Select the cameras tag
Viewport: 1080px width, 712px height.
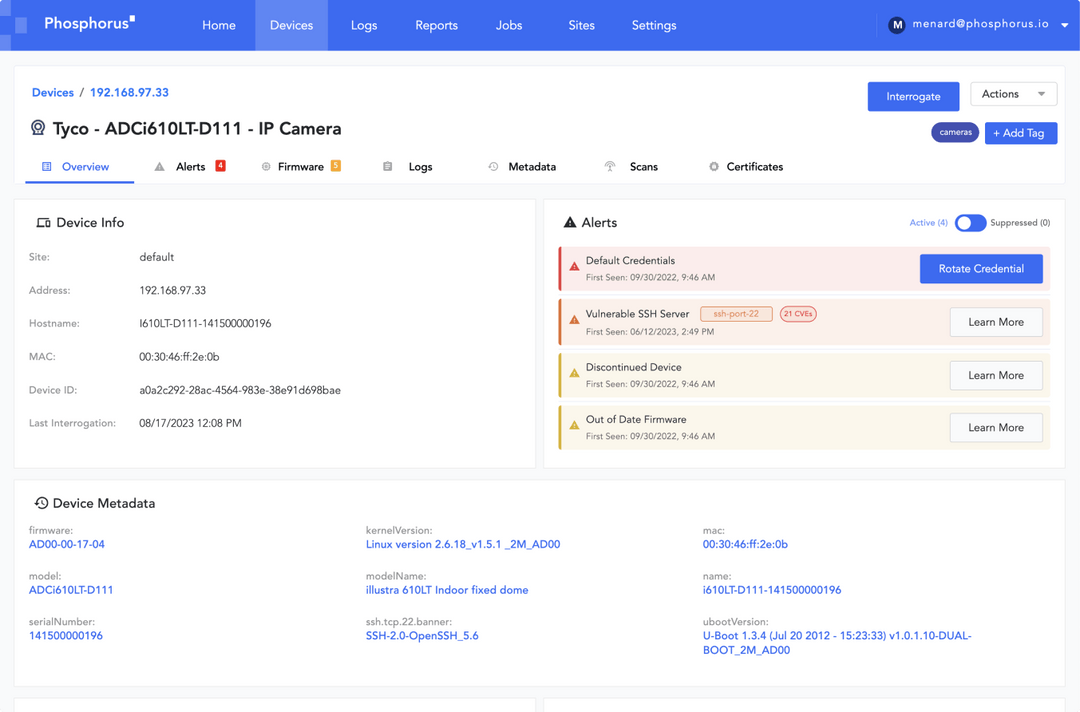955,131
